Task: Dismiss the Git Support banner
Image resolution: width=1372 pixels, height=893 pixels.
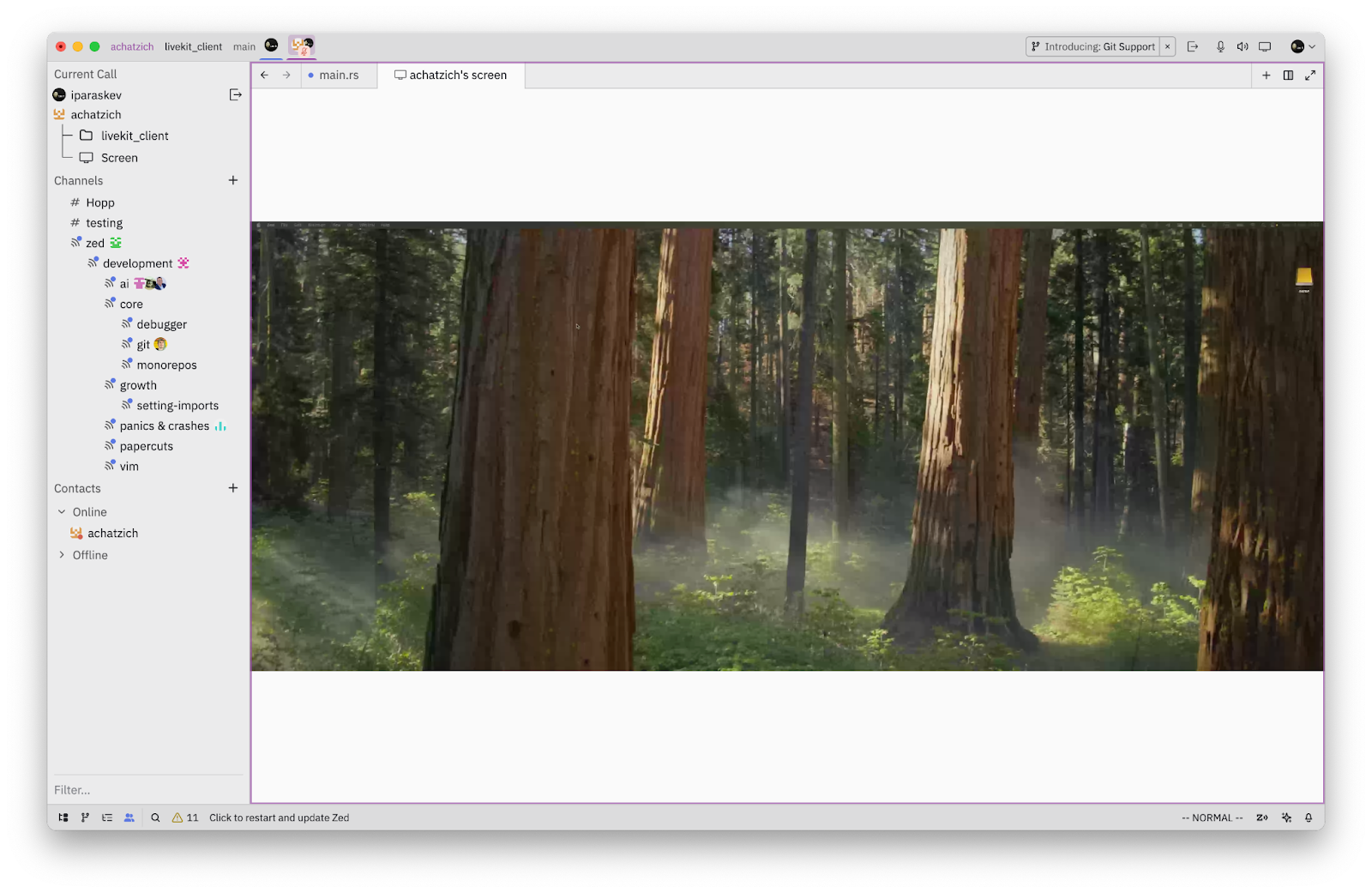Action: pos(1167,46)
